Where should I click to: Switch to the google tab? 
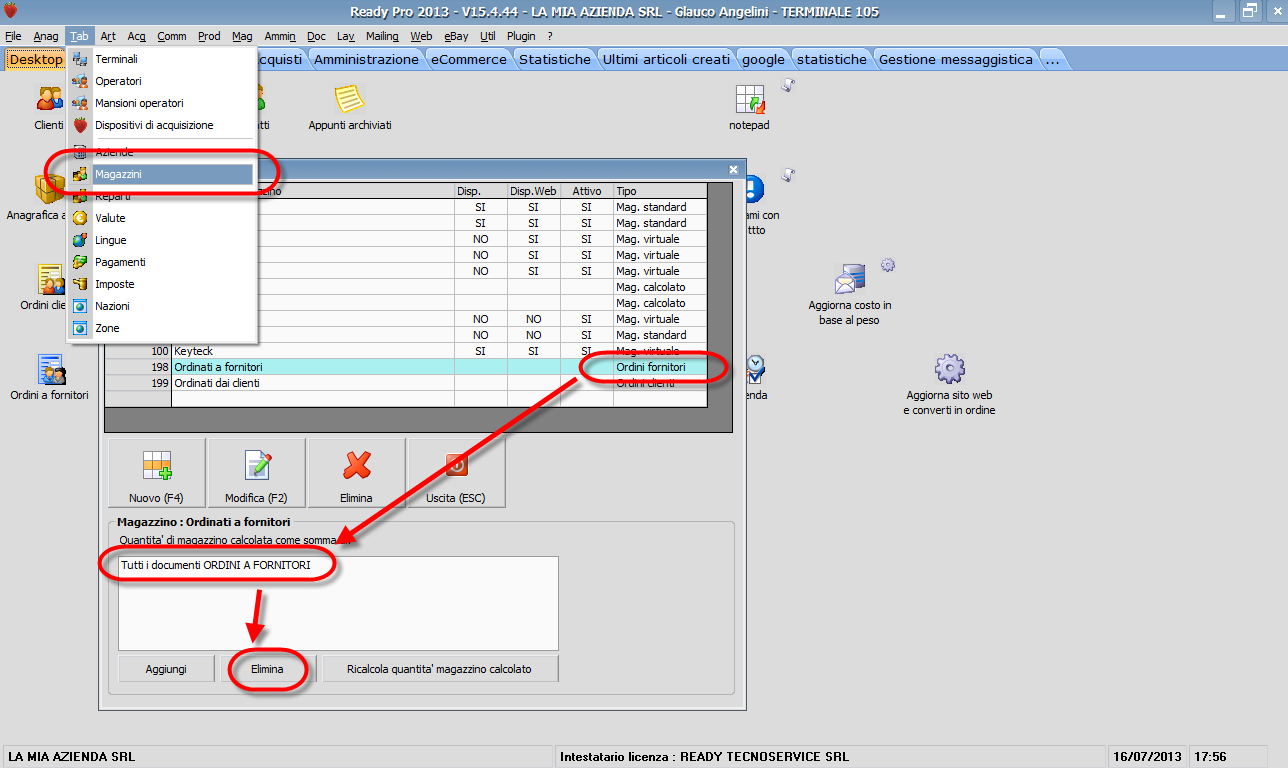(764, 59)
